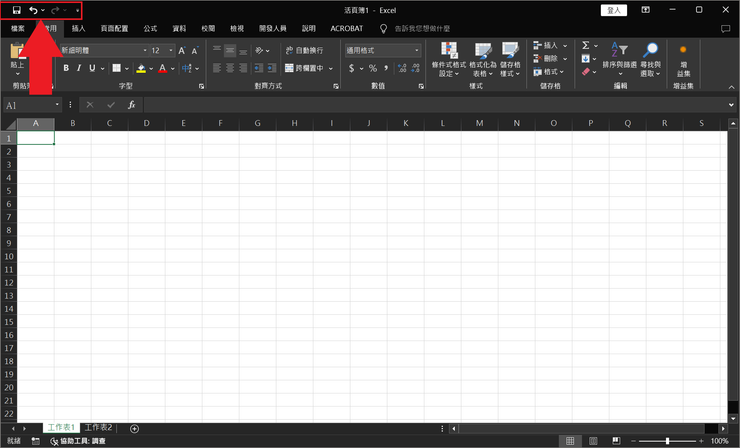The height and width of the screenshot is (448, 740).
Task: Click the Undo arrow icon
Action: tap(33, 10)
